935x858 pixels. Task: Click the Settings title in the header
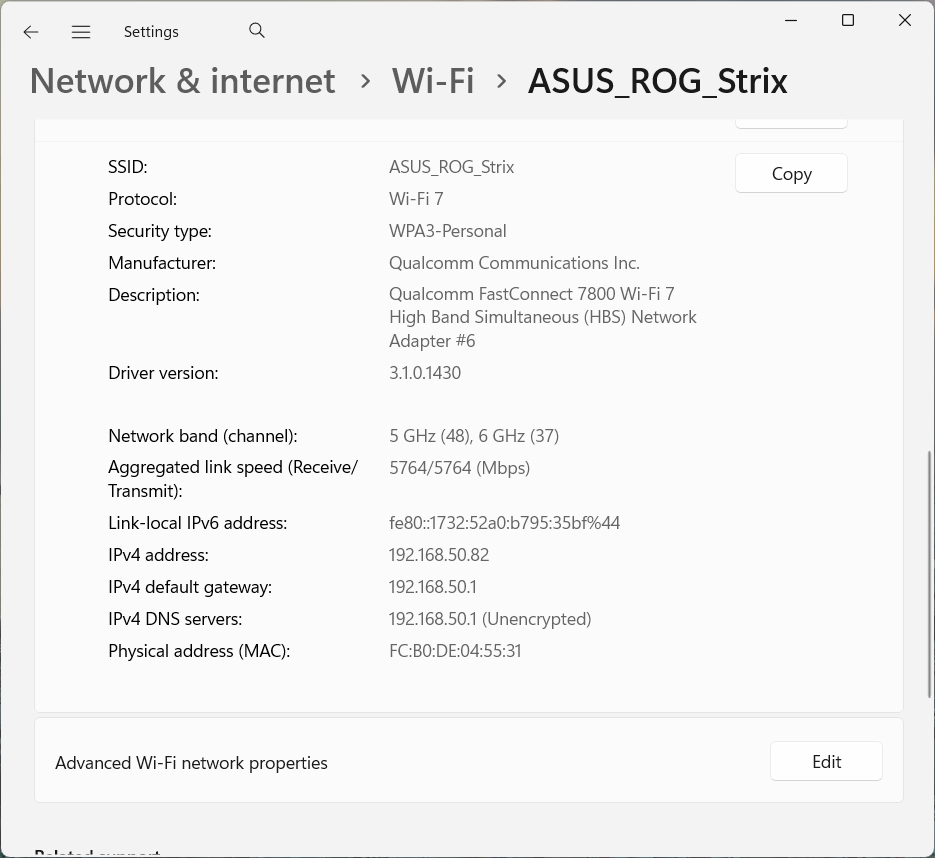click(151, 32)
